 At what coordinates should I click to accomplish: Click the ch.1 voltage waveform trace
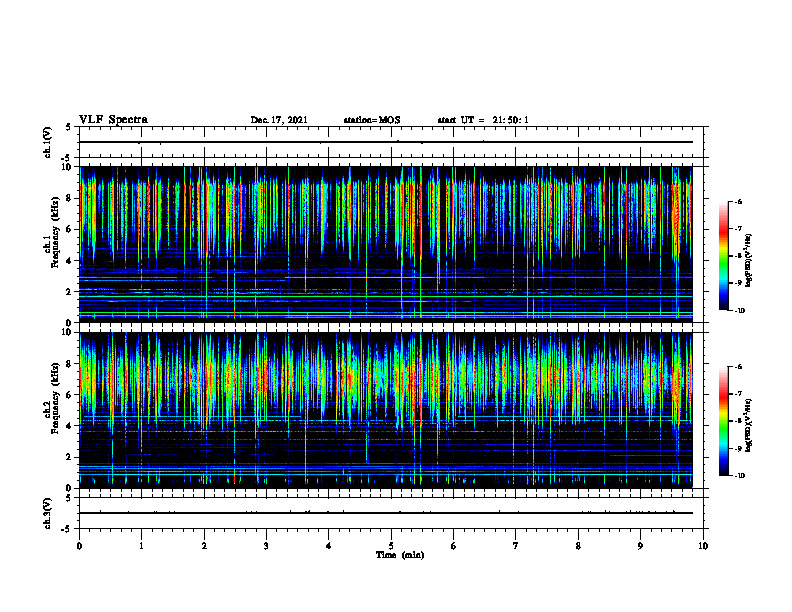pos(386,142)
